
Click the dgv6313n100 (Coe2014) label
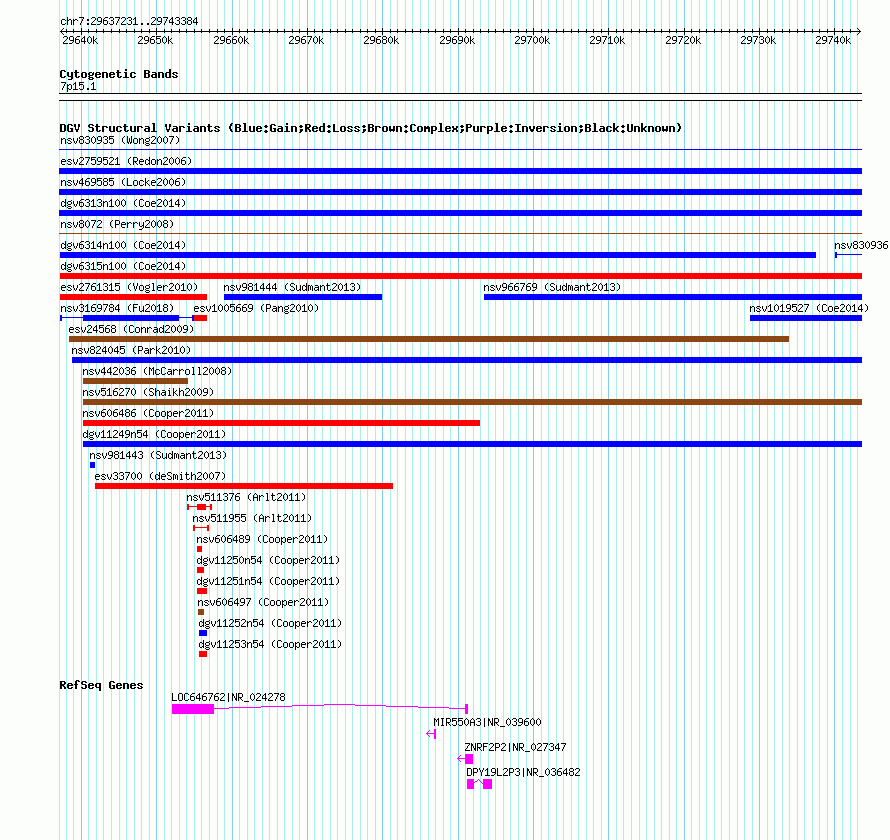tap(123, 203)
